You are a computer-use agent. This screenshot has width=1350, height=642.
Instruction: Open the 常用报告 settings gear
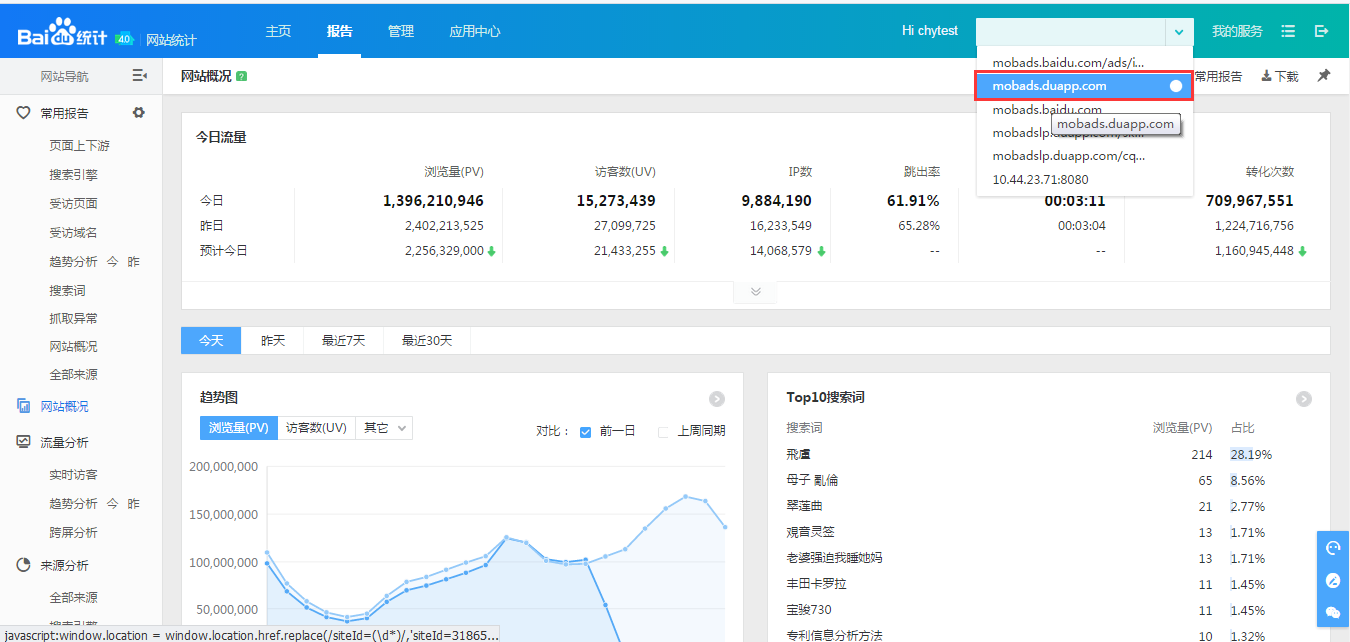139,113
